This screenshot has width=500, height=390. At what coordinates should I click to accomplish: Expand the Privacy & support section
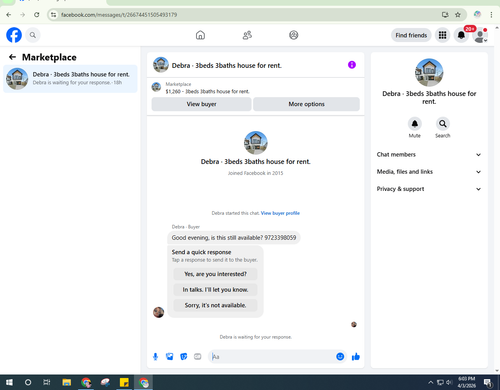click(x=429, y=189)
